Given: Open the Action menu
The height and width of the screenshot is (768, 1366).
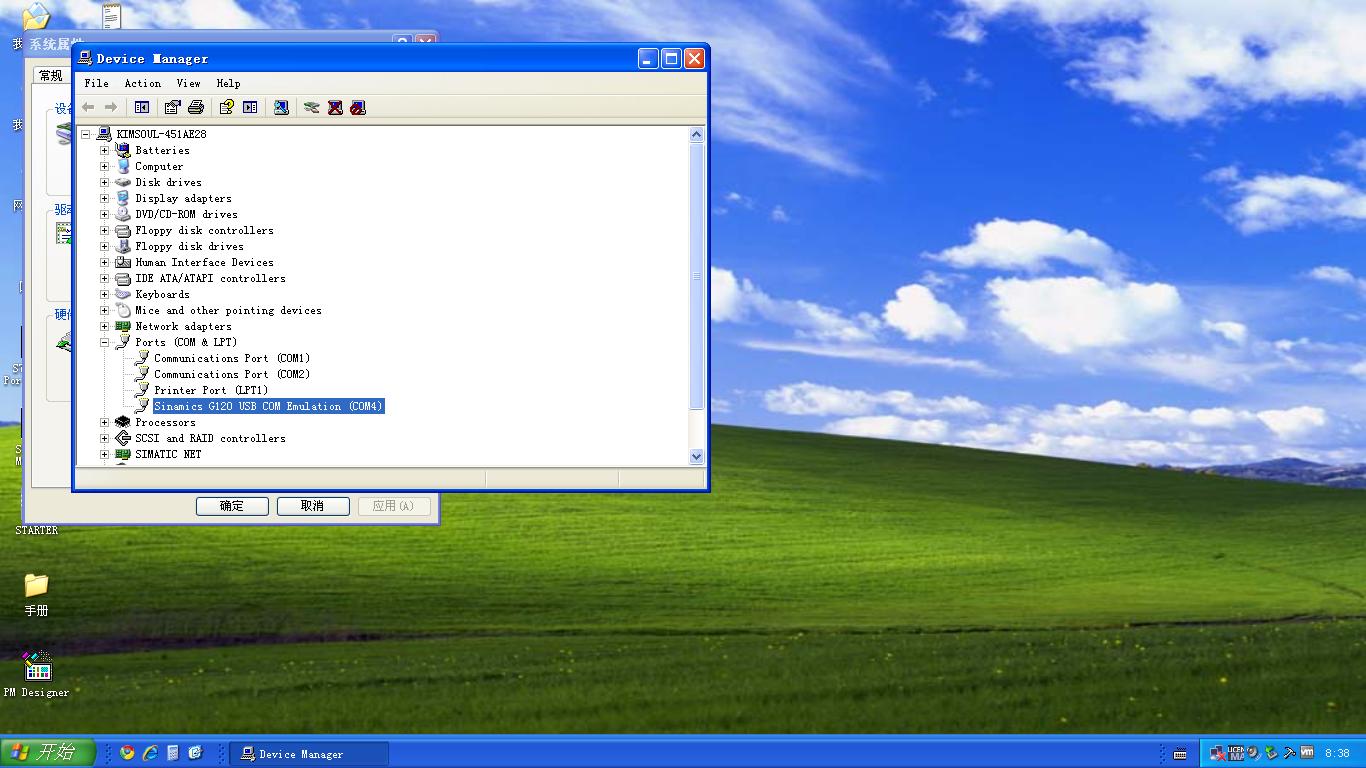Looking at the screenshot, I should tap(143, 83).
